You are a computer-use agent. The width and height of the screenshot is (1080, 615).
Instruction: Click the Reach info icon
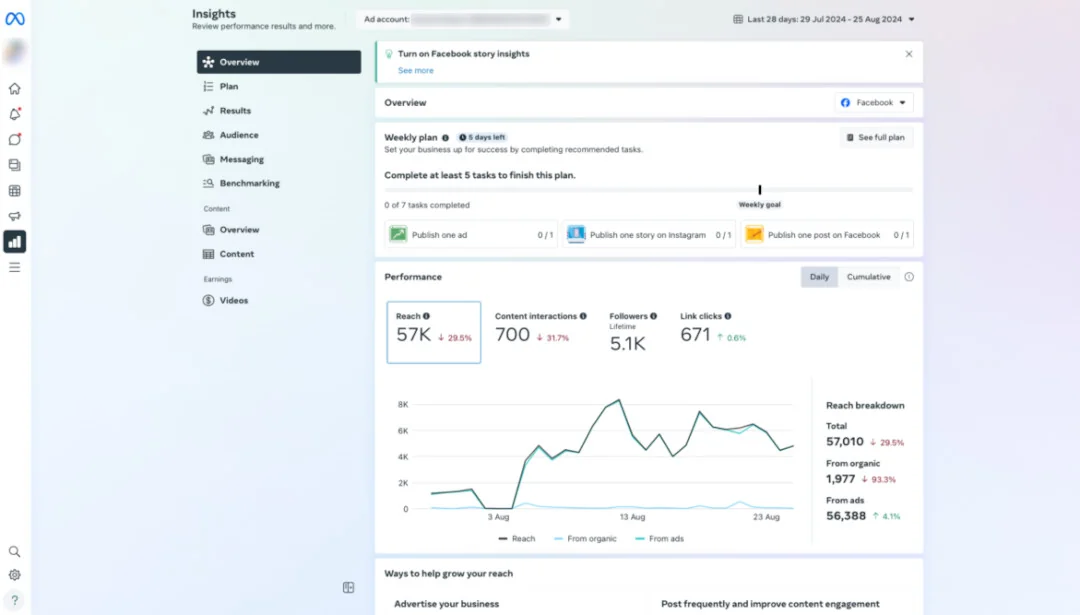coord(426,316)
